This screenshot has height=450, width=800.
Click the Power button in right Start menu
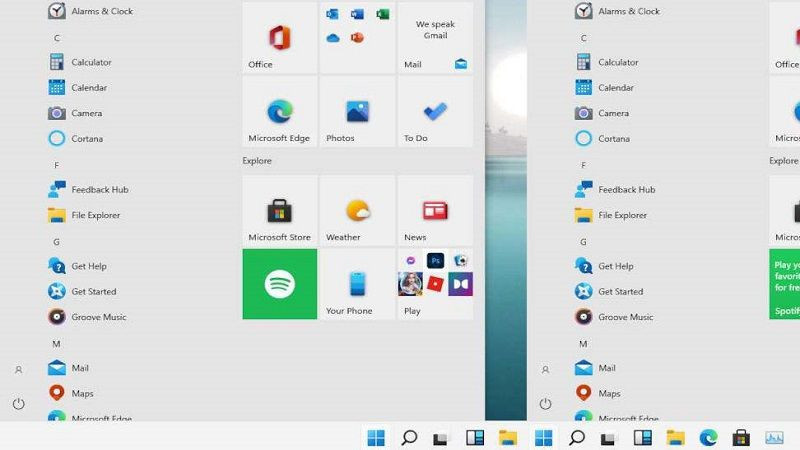545,404
